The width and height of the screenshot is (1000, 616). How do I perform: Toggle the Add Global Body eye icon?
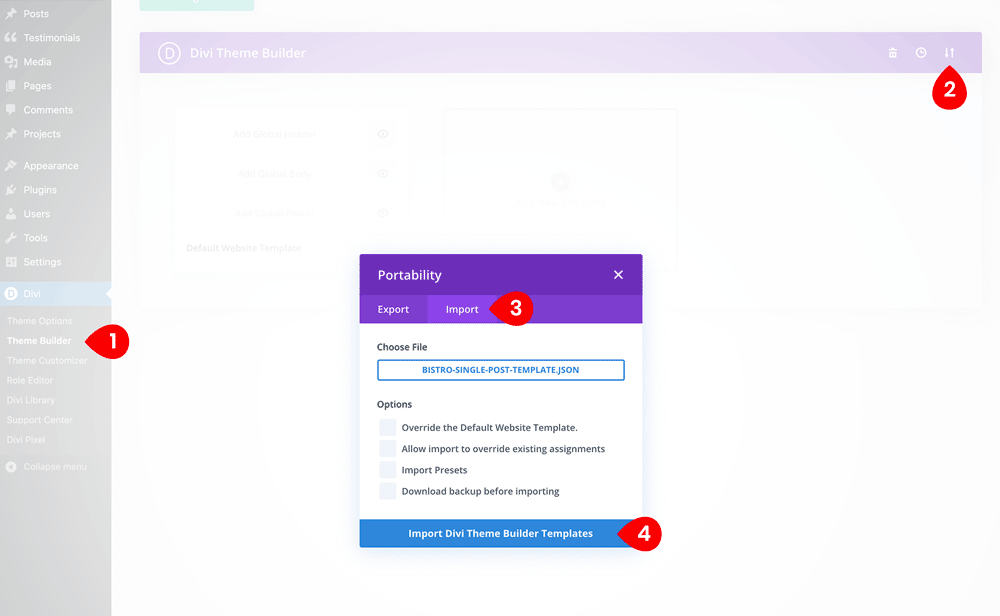(x=382, y=173)
